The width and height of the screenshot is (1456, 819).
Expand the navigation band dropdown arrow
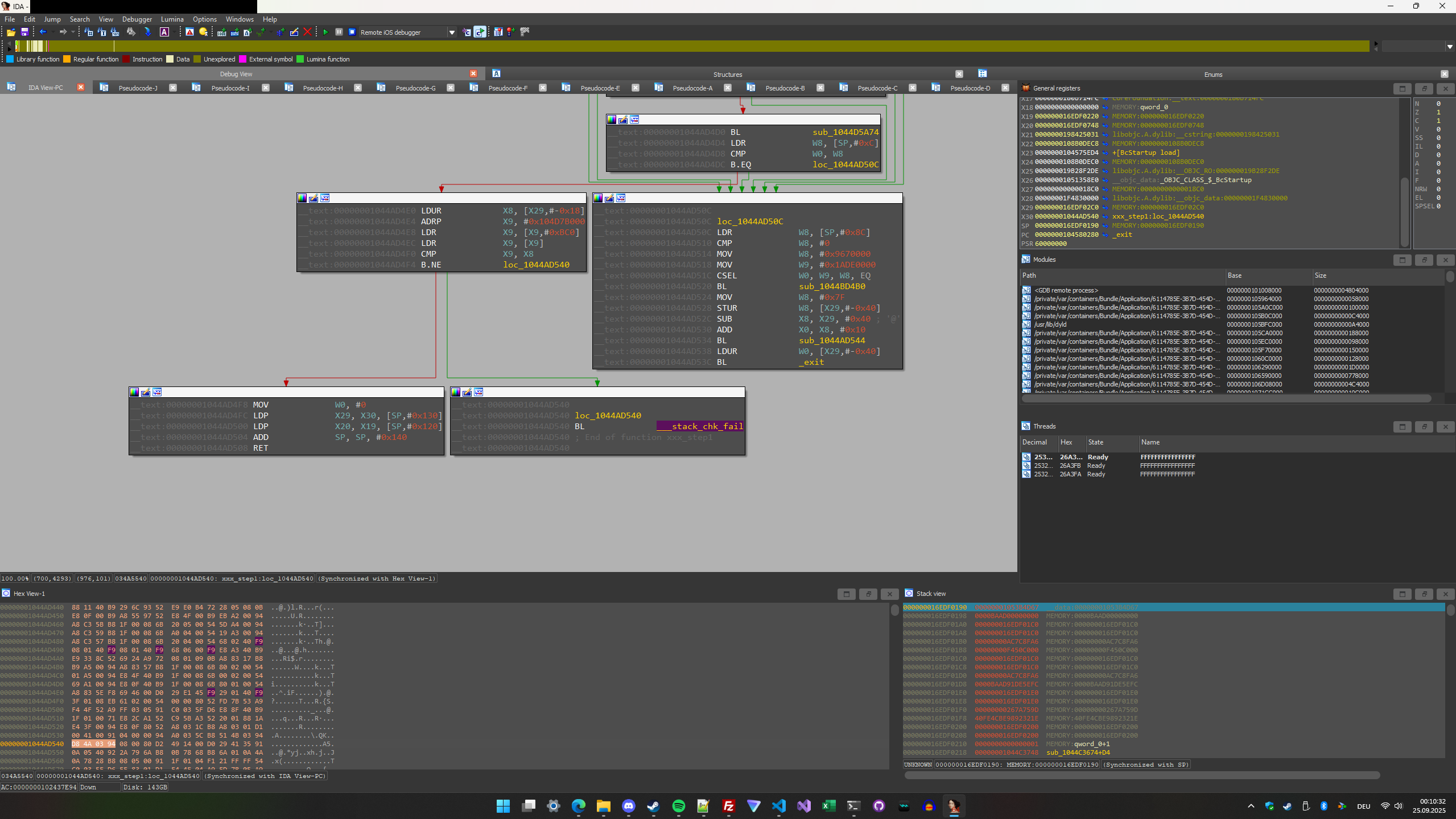click(1449, 47)
